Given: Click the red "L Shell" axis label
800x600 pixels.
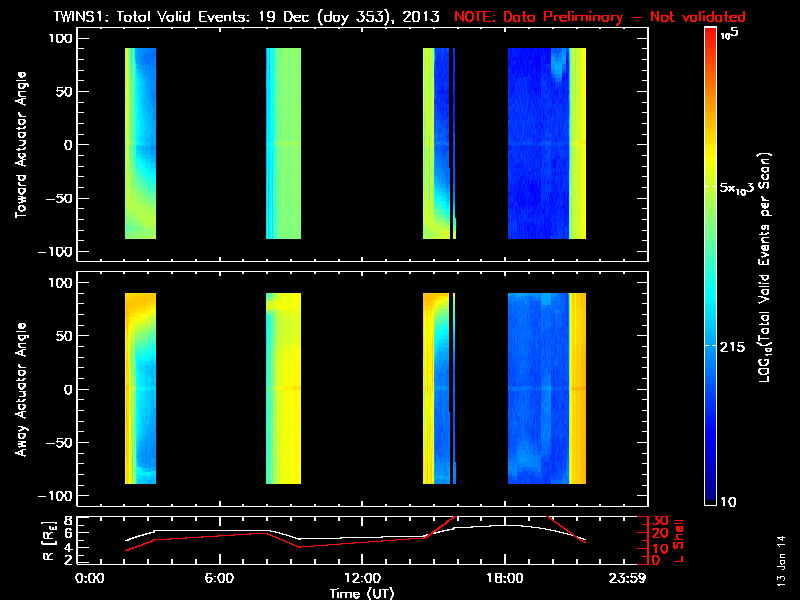Looking at the screenshot, I should click(x=678, y=540).
